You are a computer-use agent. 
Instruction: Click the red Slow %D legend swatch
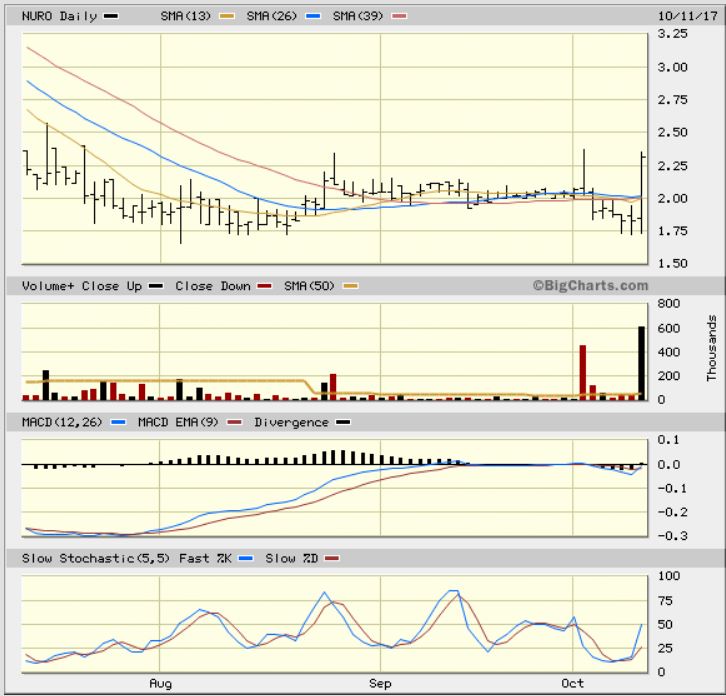[x=332, y=559]
